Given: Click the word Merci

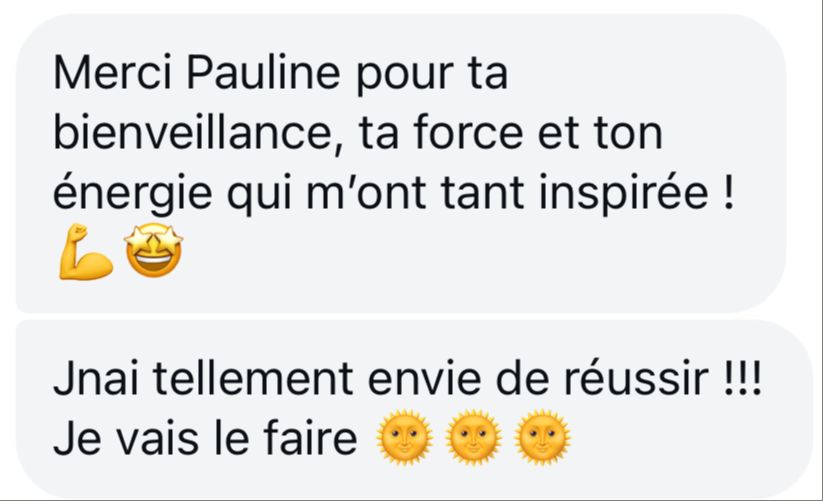Looking at the screenshot, I should 112,72.
